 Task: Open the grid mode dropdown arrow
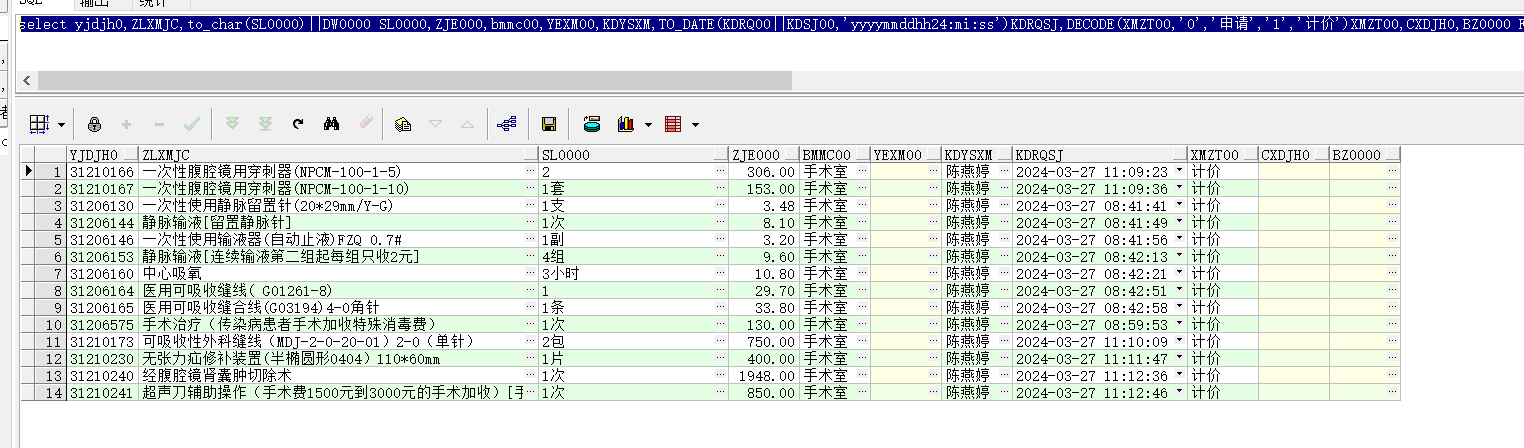[62, 126]
